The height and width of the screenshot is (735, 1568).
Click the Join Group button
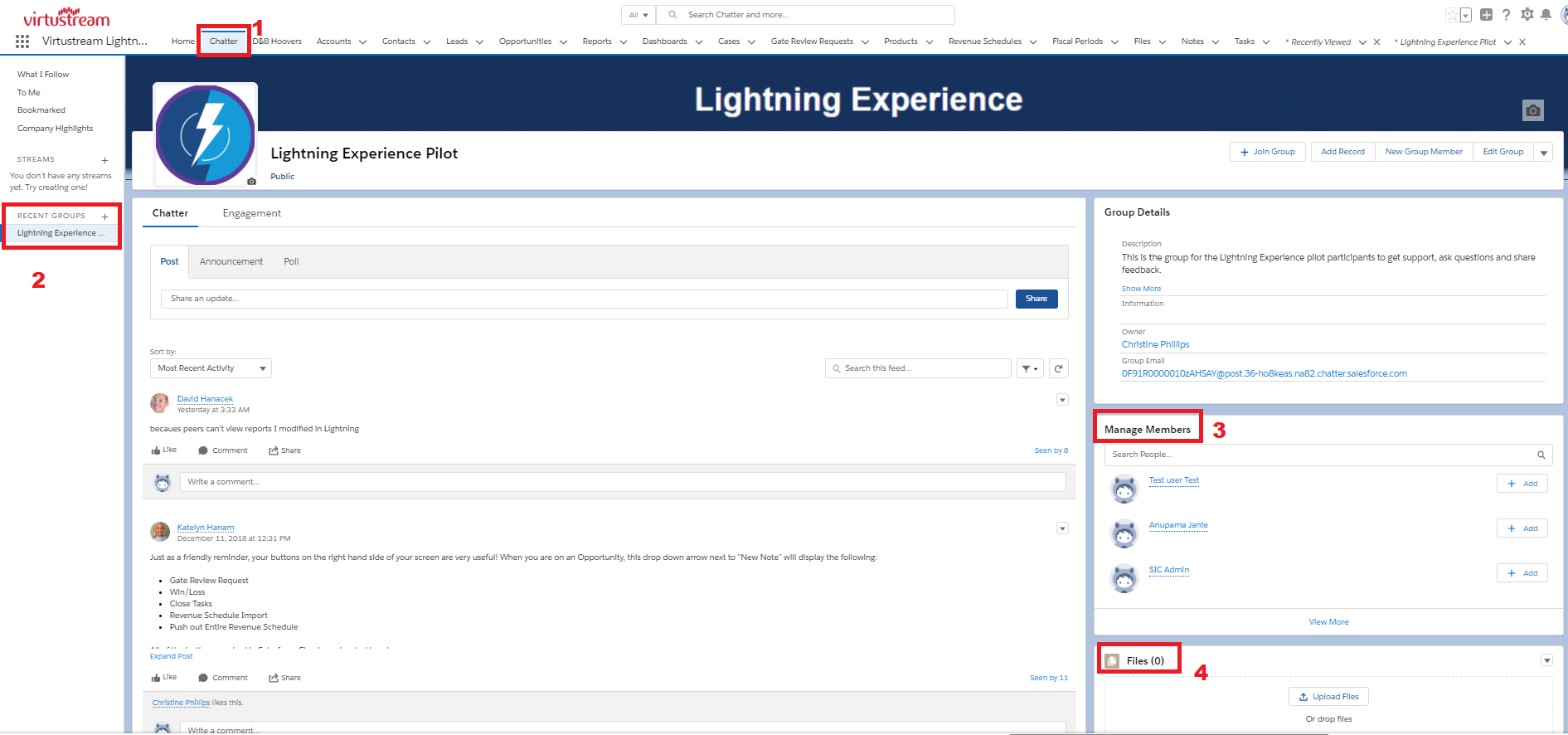[1267, 152]
